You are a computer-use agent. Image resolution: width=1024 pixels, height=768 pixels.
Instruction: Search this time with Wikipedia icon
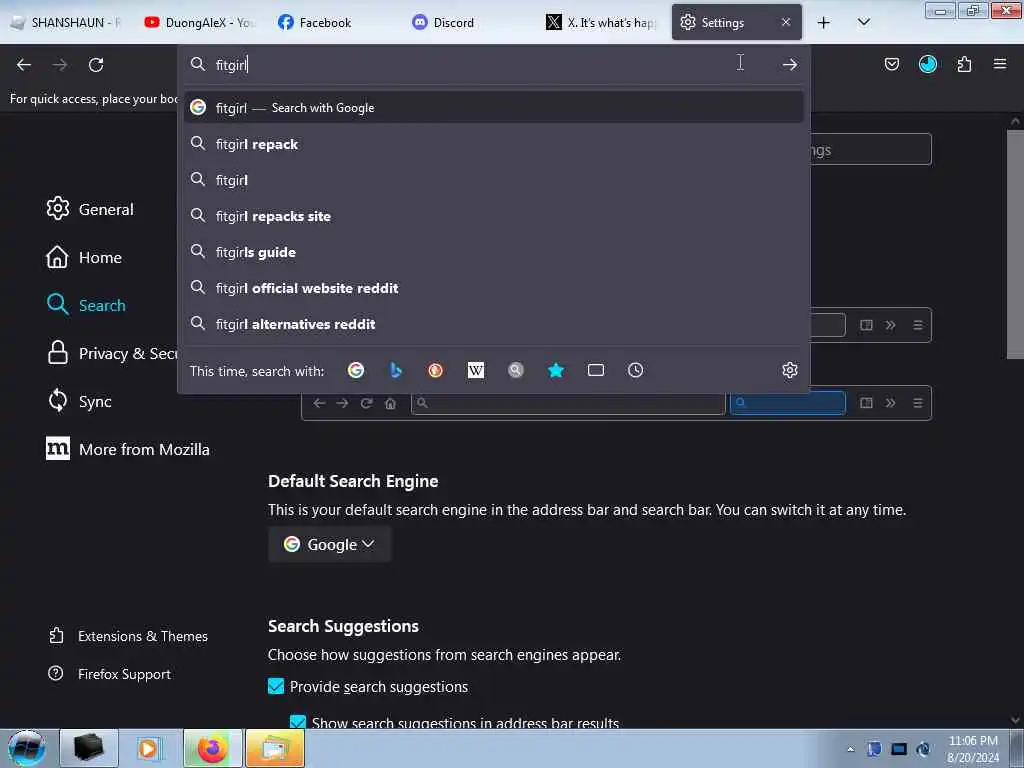coord(476,370)
